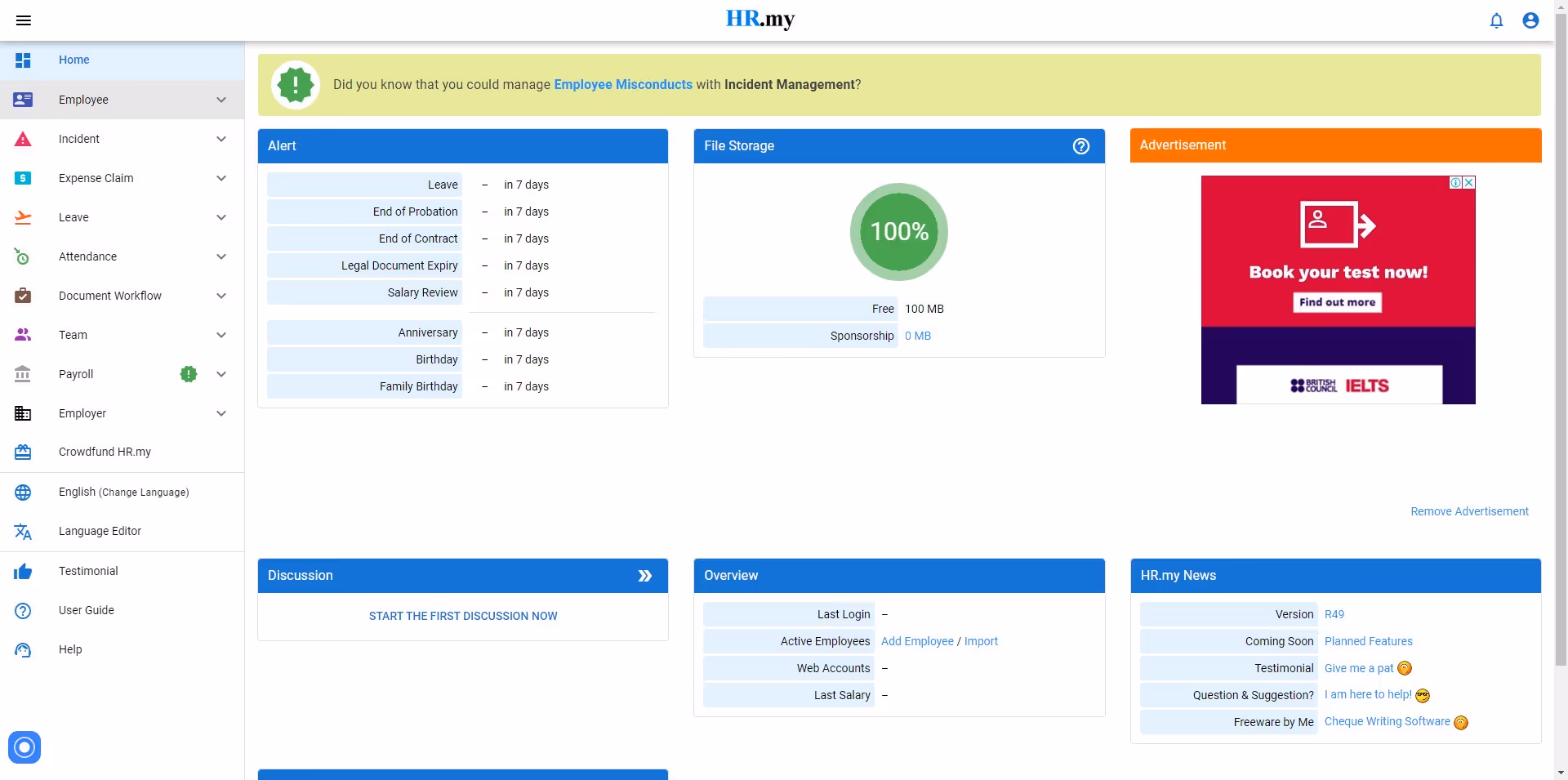Click Find out more ad button

1337,302
